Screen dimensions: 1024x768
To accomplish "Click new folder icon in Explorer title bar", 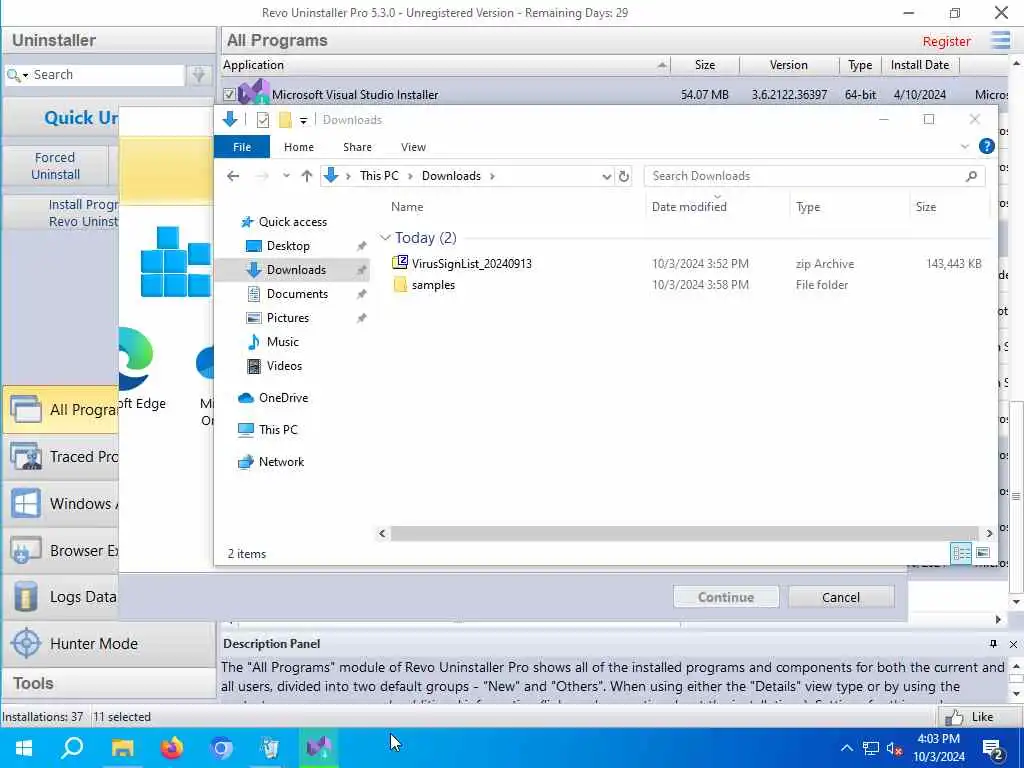I will tap(285, 120).
